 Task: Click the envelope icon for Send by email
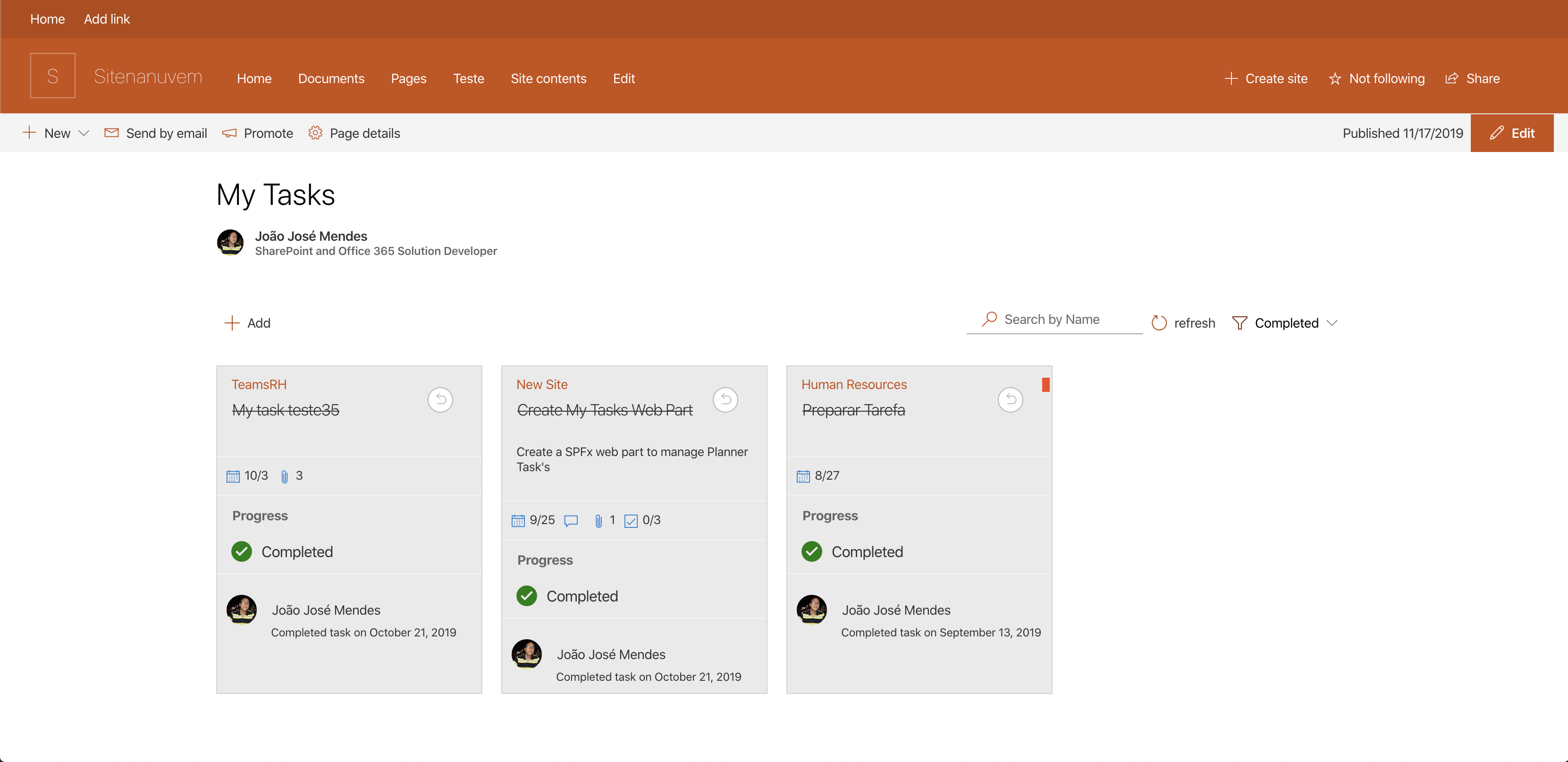click(x=111, y=133)
